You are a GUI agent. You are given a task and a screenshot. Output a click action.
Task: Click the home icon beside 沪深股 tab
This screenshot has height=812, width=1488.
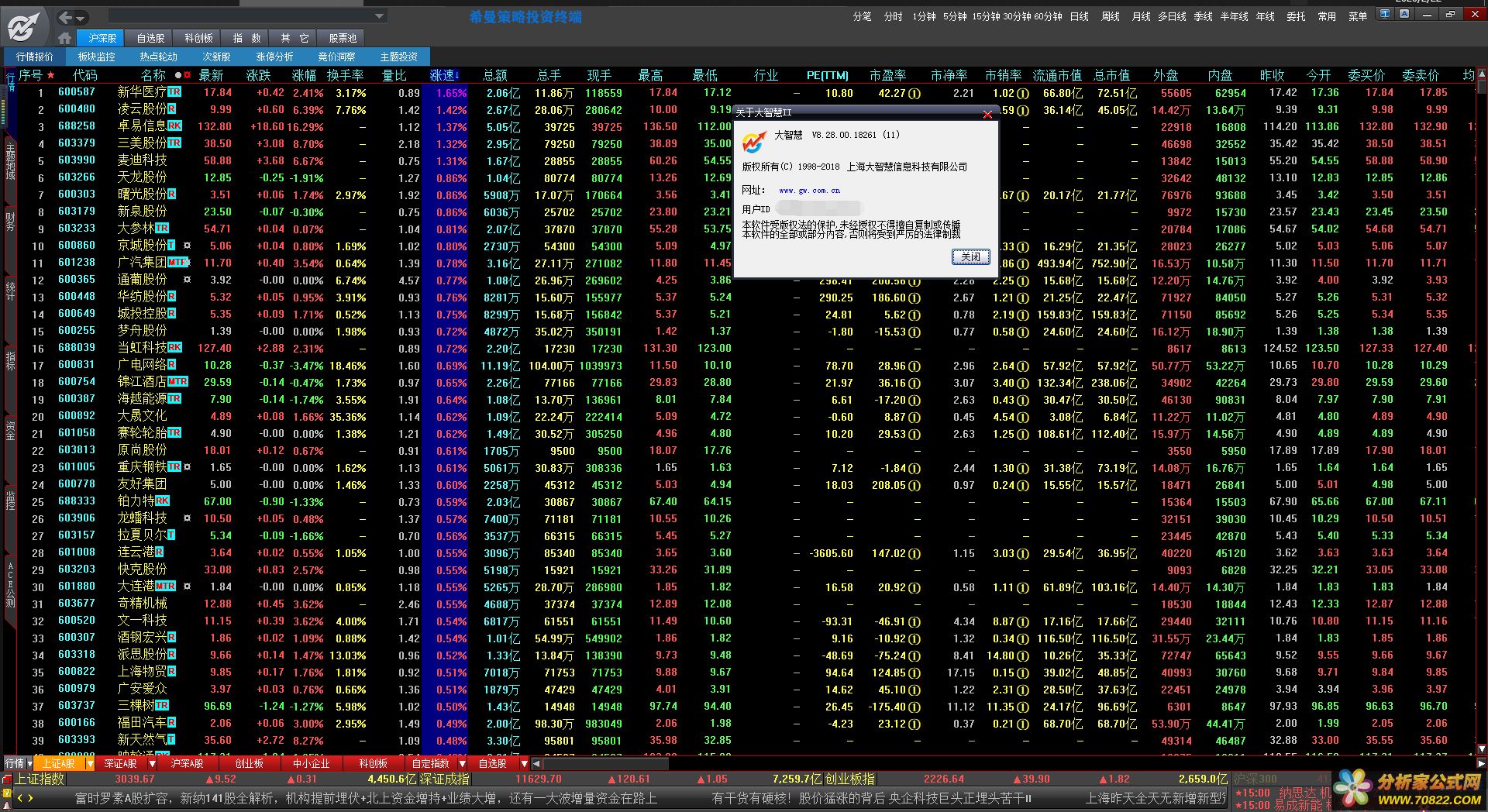[64, 38]
